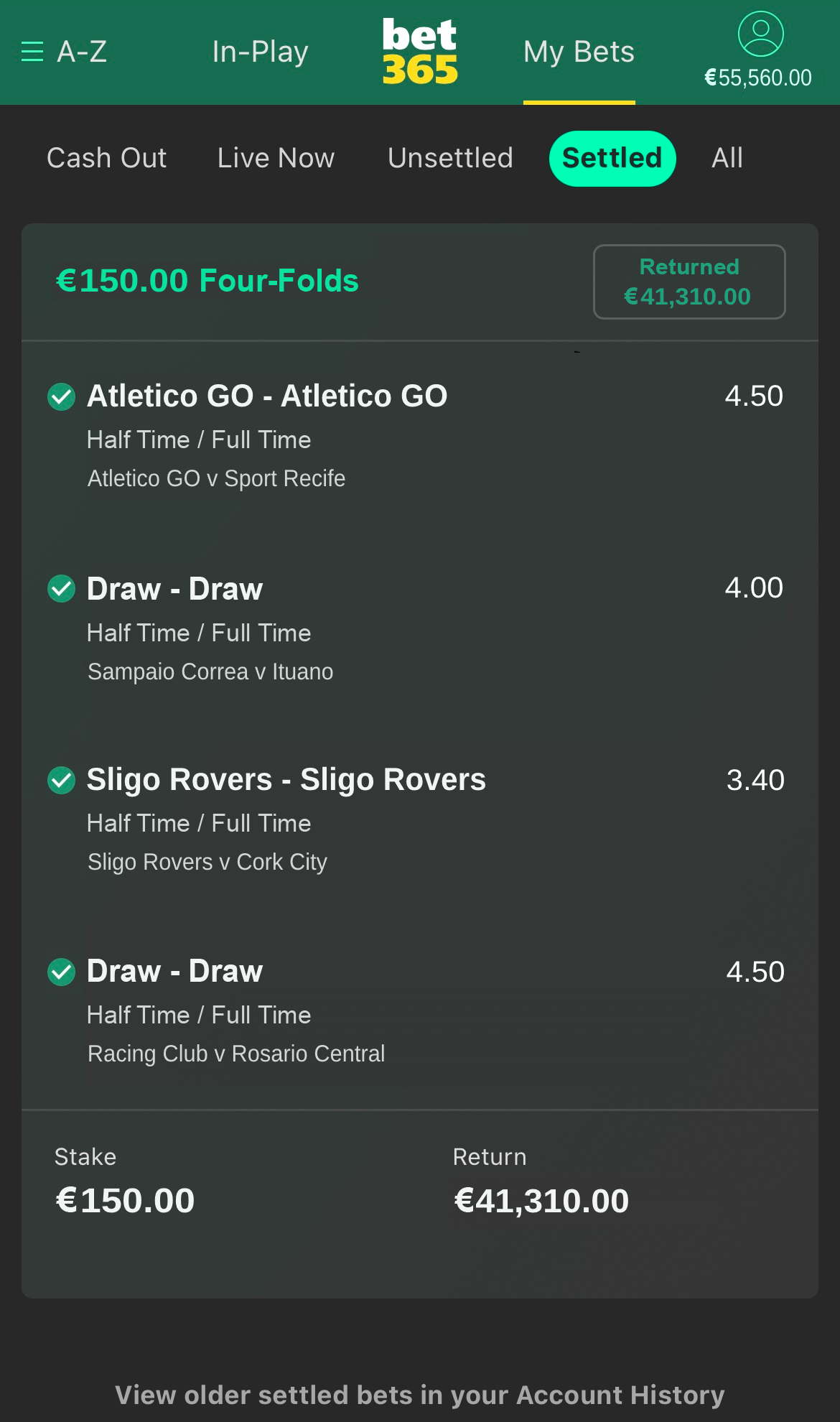The image size is (840, 1422).
Task: Select the Sligo Rovers v Cork City match
Action: [207, 862]
